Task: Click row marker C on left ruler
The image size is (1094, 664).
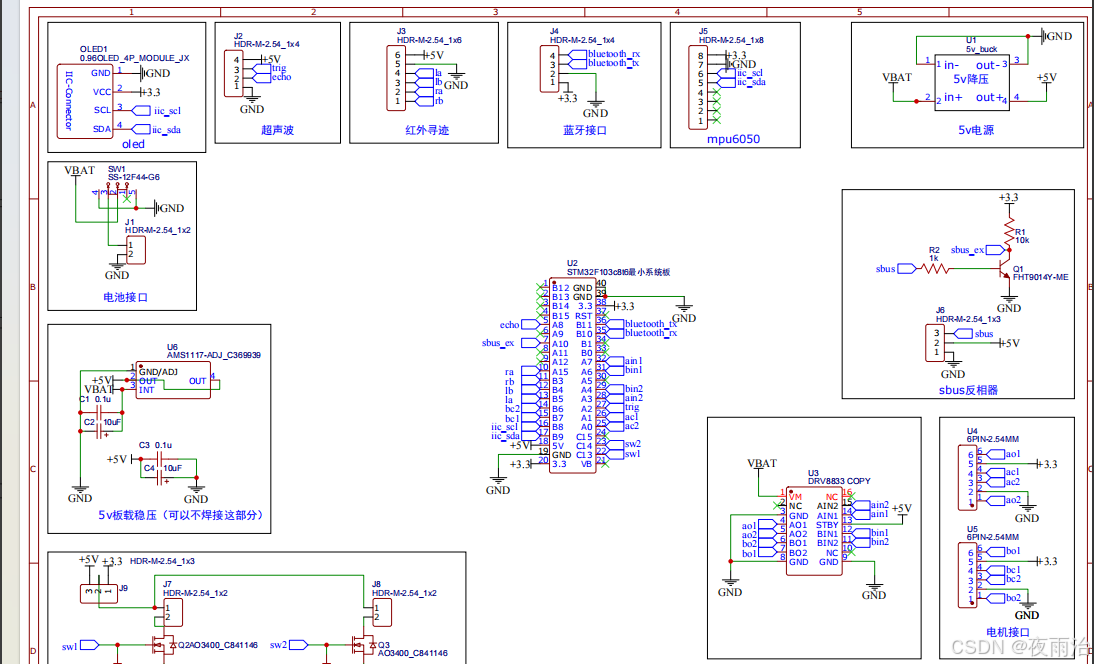Action: click(32, 469)
